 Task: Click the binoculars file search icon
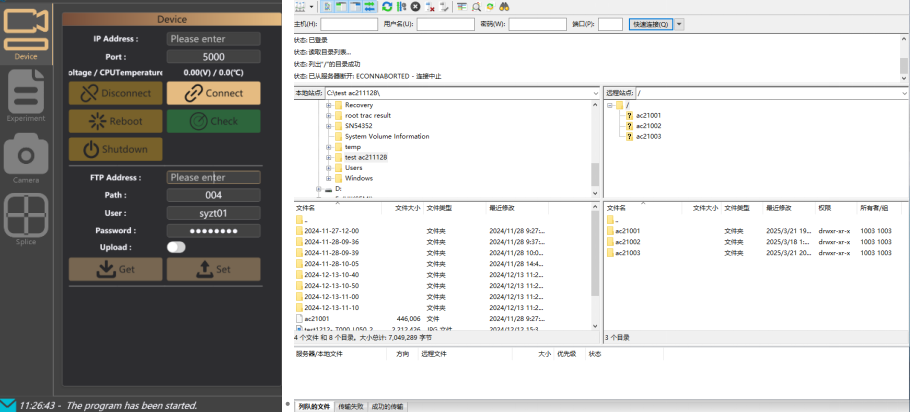pyautogui.click(x=505, y=6)
